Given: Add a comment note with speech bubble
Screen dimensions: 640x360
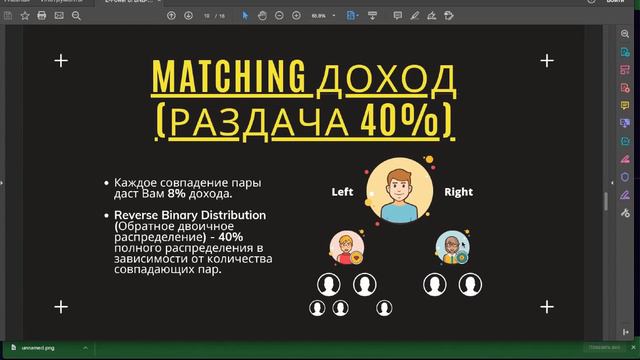Looking at the screenshot, I should point(398,16).
